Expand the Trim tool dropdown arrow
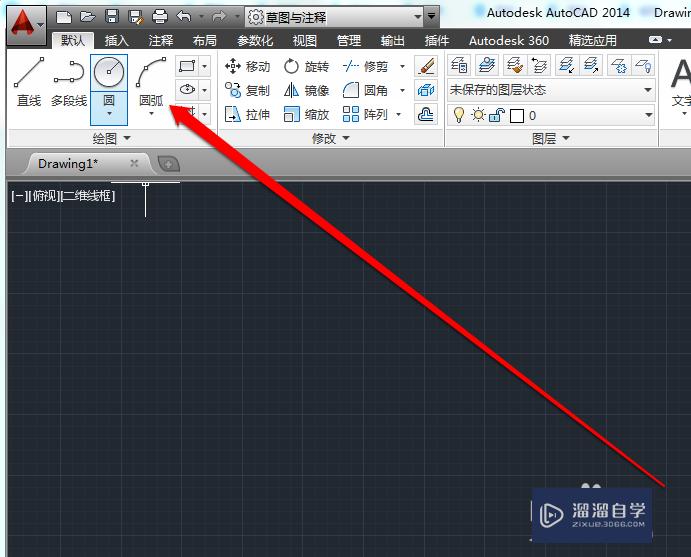The width and height of the screenshot is (691, 557). click(402, 67)
